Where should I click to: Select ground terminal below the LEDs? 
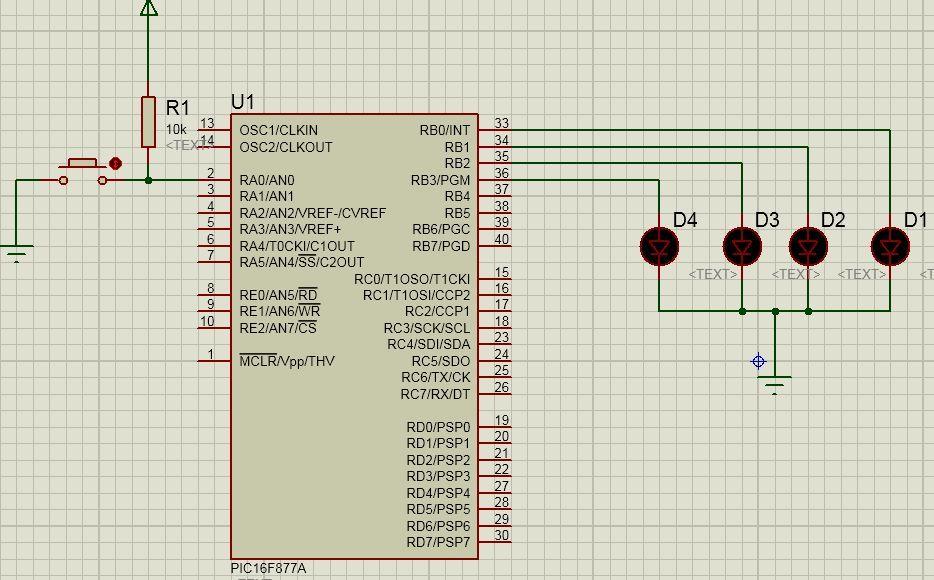pyautogui.click(x=774, y=385)
